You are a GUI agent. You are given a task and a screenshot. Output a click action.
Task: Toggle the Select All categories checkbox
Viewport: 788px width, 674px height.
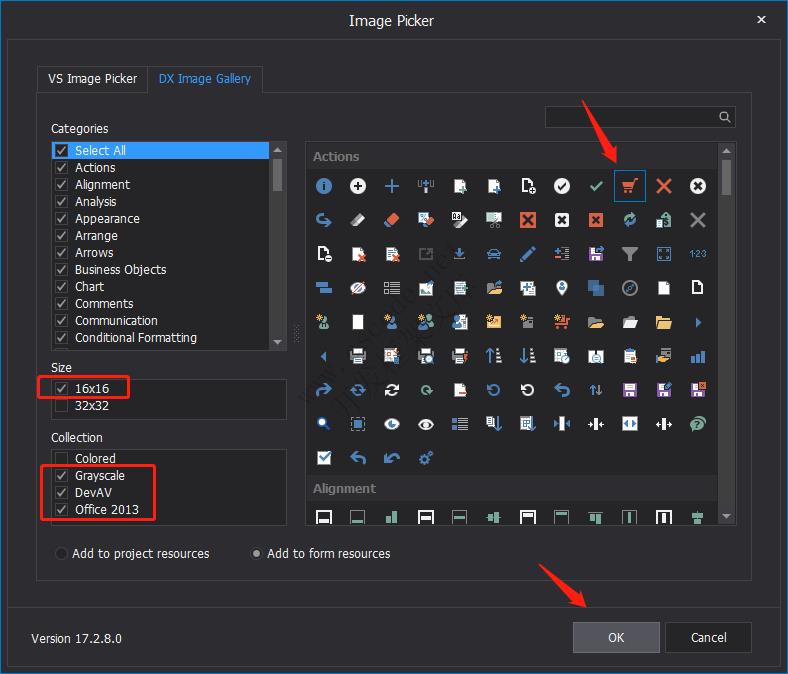click(x=62, y=151)
